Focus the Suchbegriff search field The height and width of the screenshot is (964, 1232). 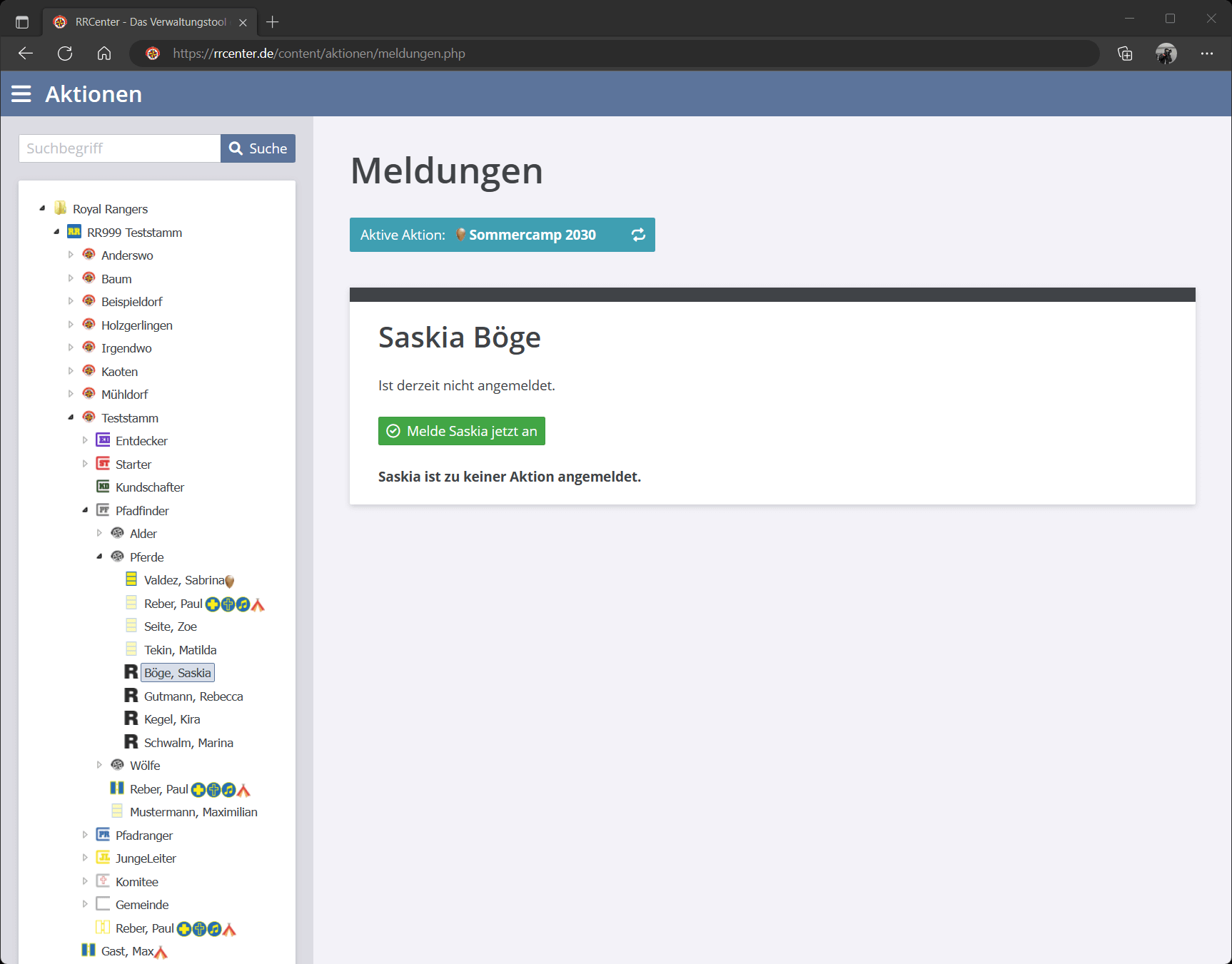[119, 148]
